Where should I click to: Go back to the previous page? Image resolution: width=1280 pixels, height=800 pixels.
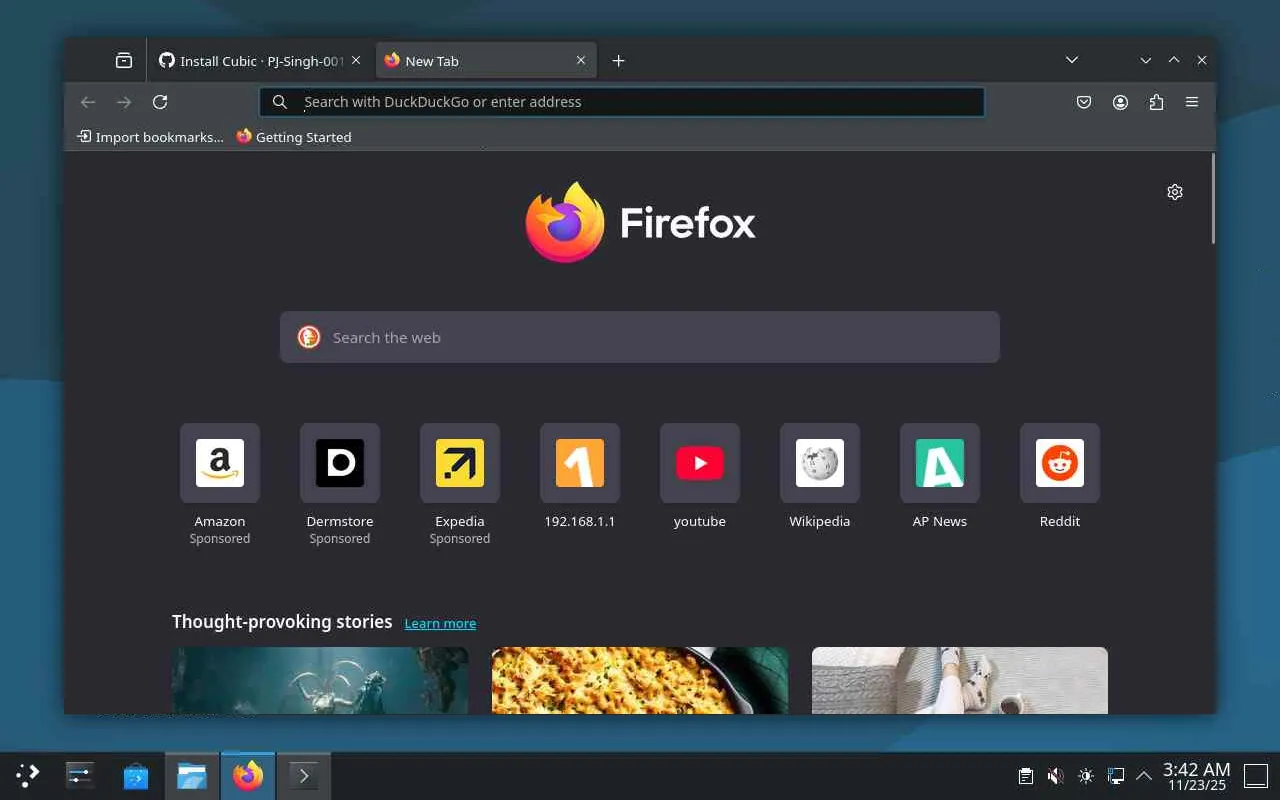[88, 102]
